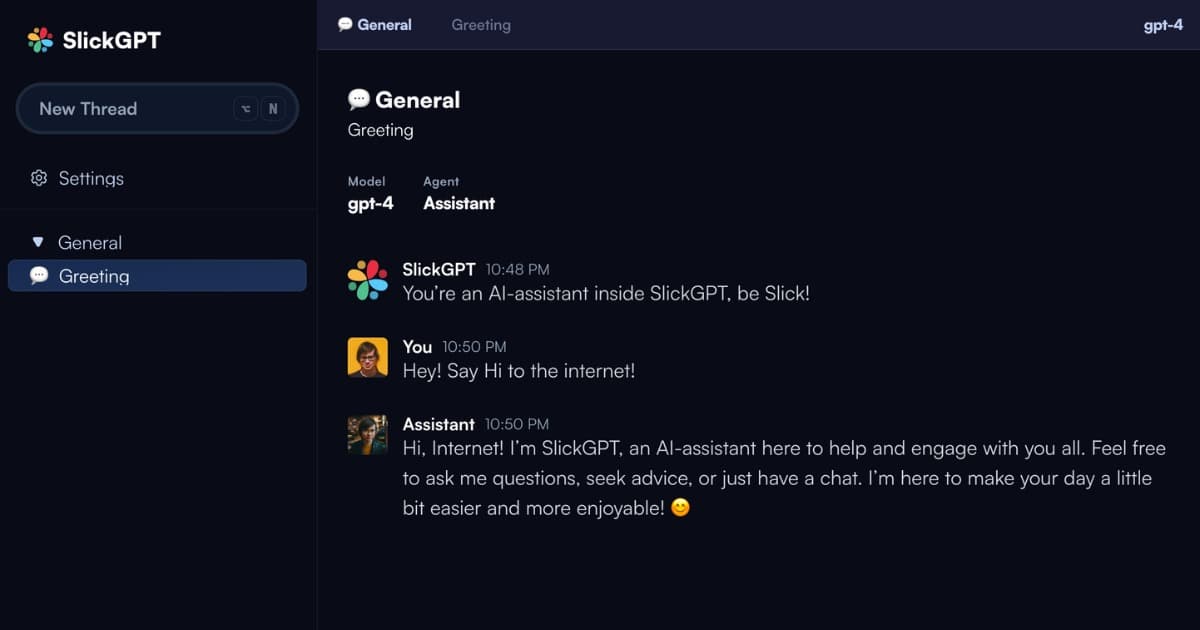
Task: Click the smiley emoji in the Assistant message
Action: pyautogui.click(x=678, y=508)
